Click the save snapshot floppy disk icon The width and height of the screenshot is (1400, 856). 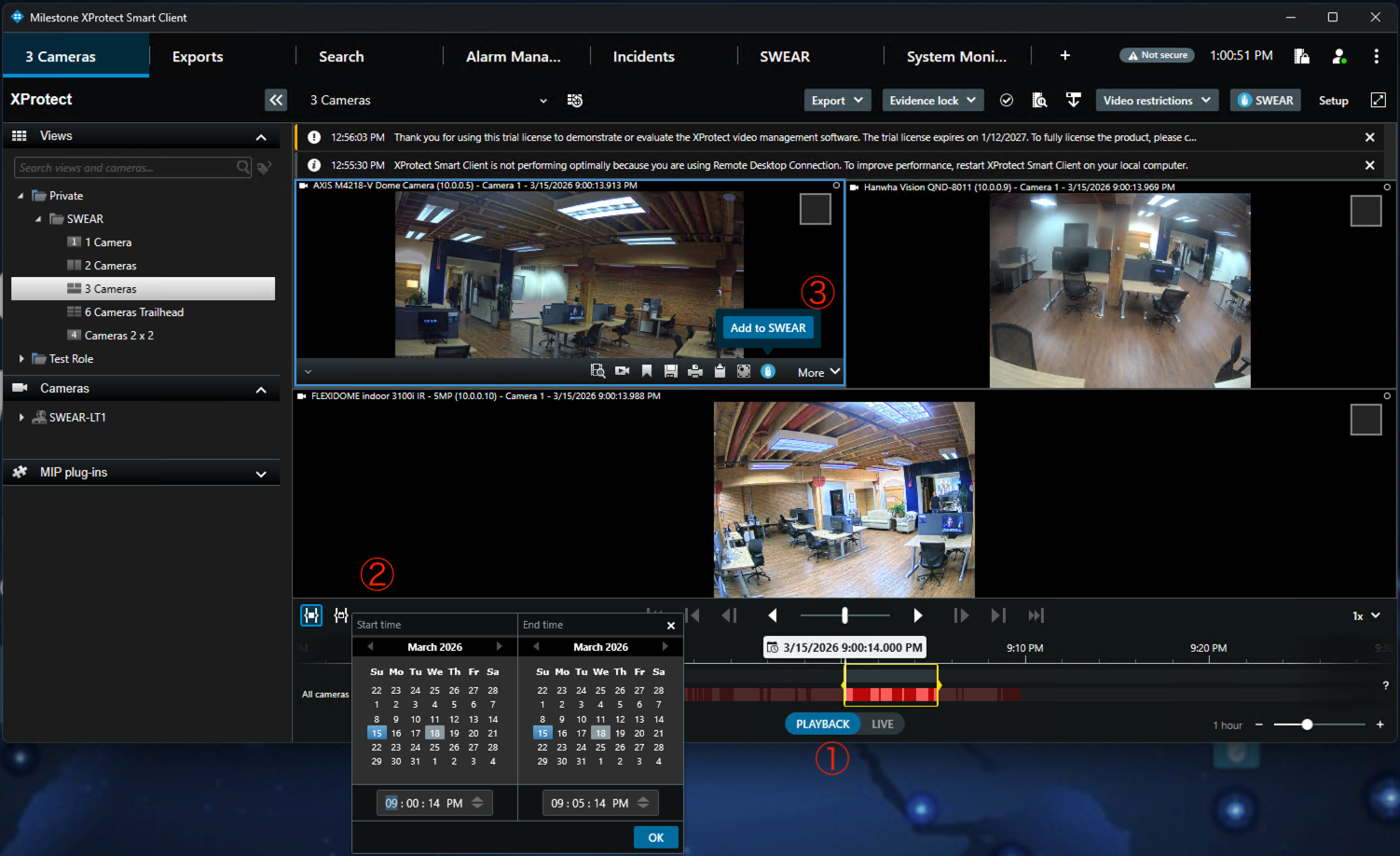tap(671, 371)
